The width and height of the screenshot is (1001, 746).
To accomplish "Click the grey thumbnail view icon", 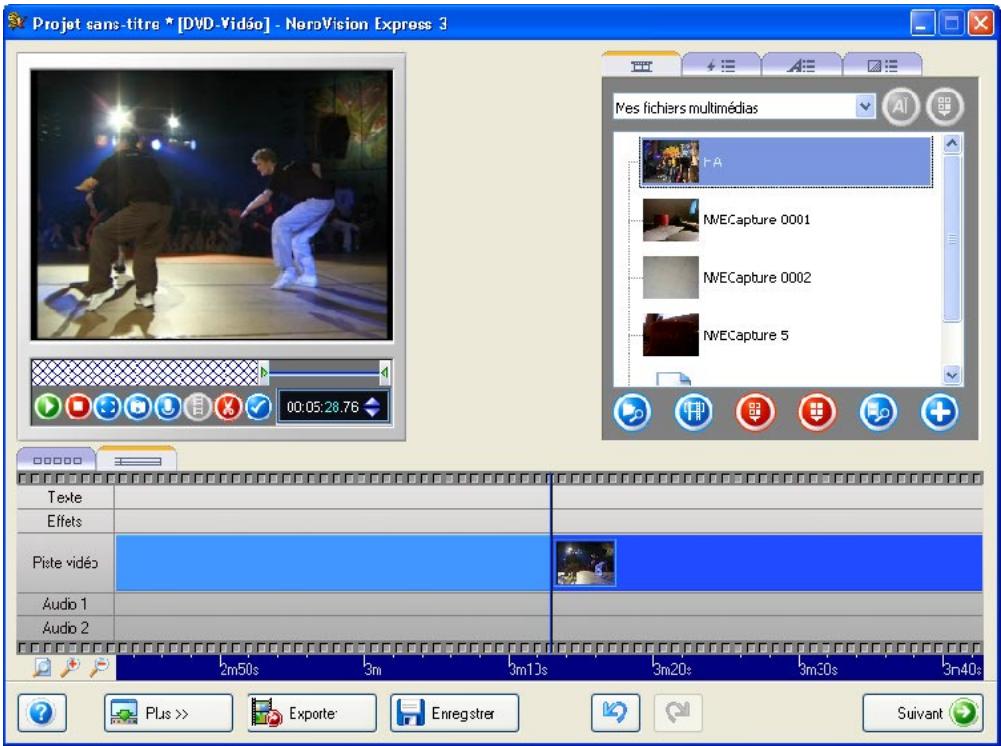I will (x=945, y=107).
